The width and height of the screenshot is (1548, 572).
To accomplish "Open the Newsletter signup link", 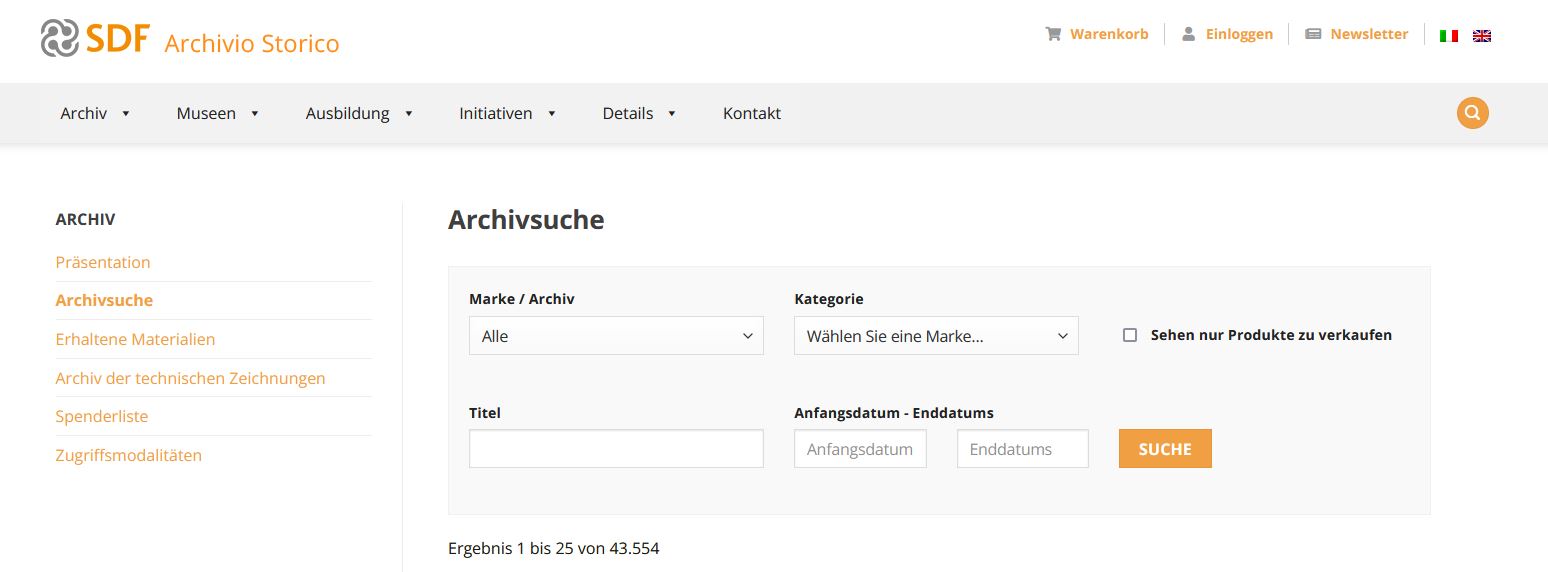I will (x=1357, y=34).
